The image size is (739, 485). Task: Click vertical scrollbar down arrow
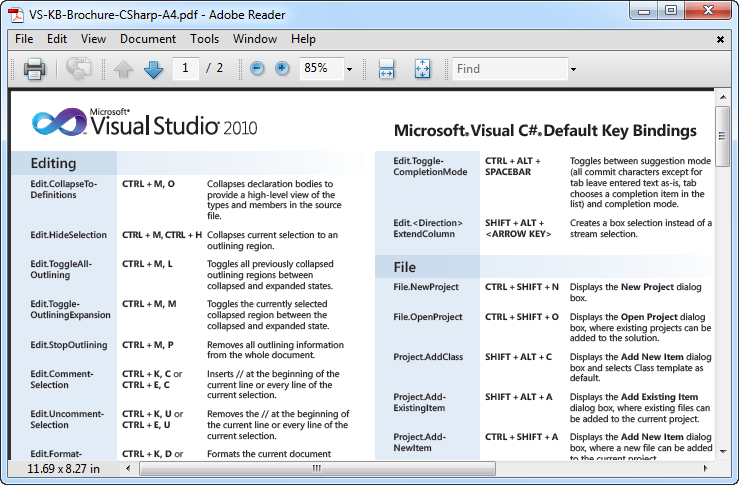coord(723,452)
